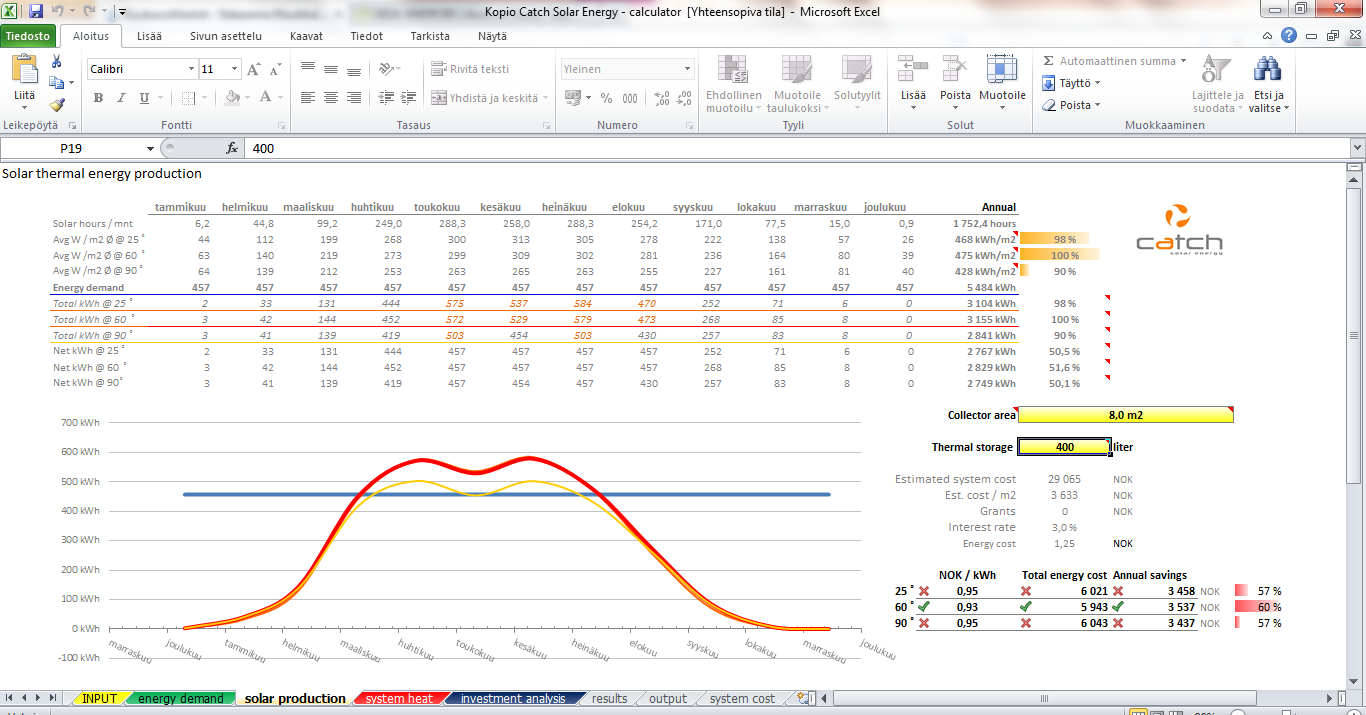Click the Decrease Decimal icon
Image resolution: width=1366 pixels, height=715 pixels.
click(x=684, y=98)
